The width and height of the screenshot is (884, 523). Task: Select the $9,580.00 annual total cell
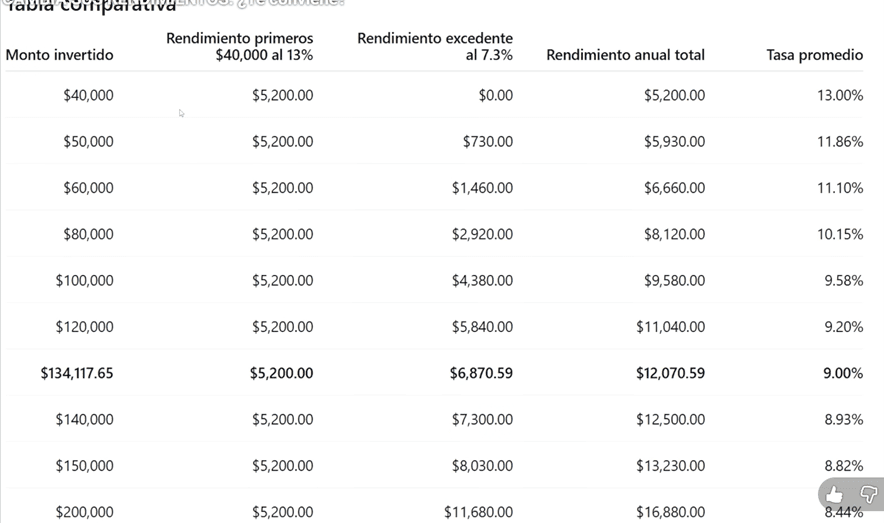coord(674,281)
